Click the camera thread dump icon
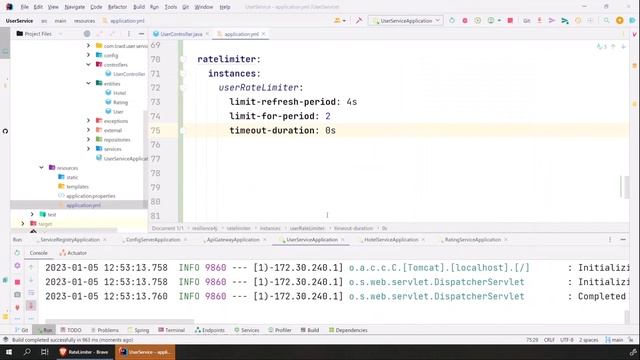640x360 pixels. (x=17, y=294)
